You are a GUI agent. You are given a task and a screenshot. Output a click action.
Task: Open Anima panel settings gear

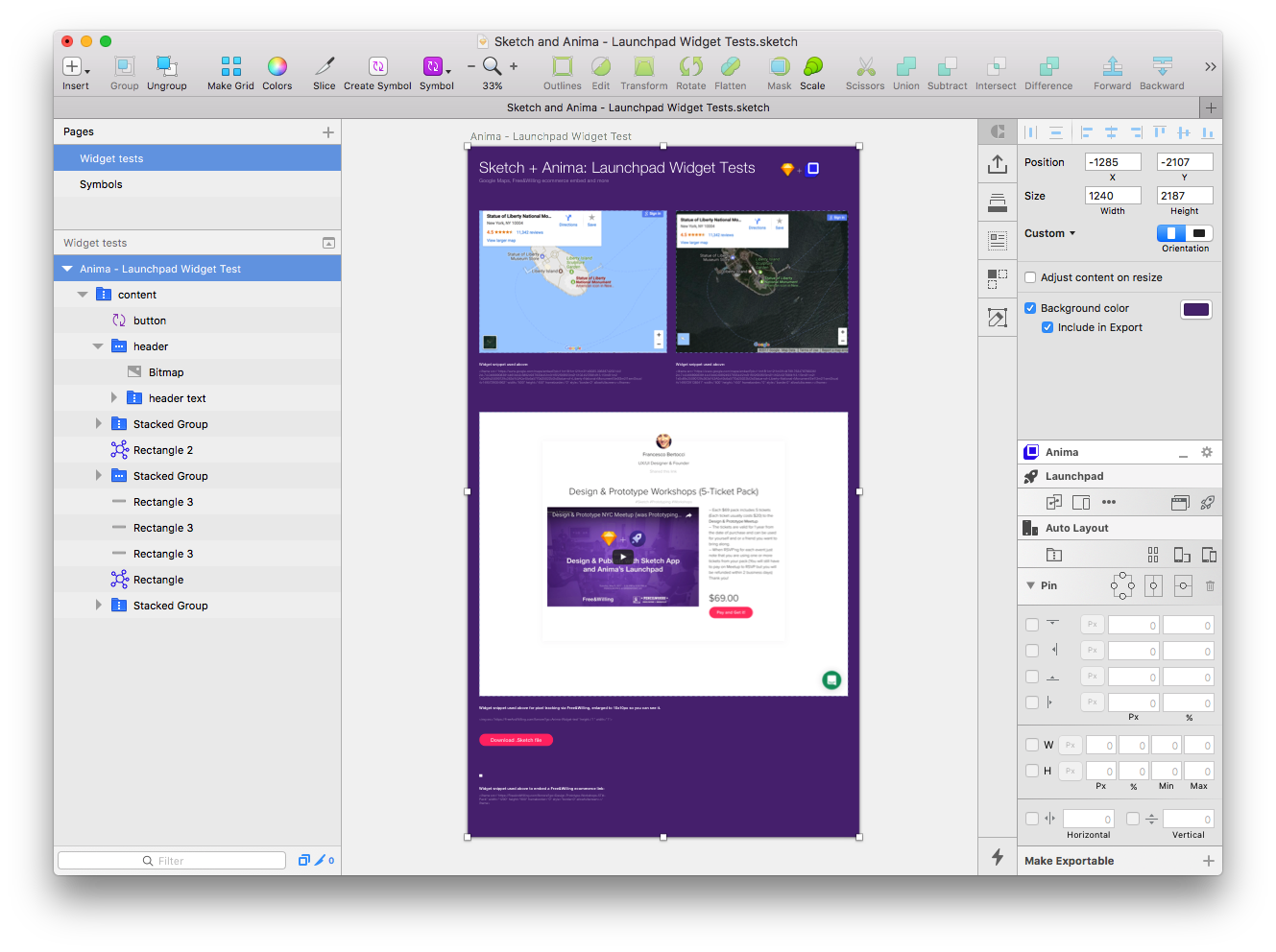click(x=1207, y=452)
